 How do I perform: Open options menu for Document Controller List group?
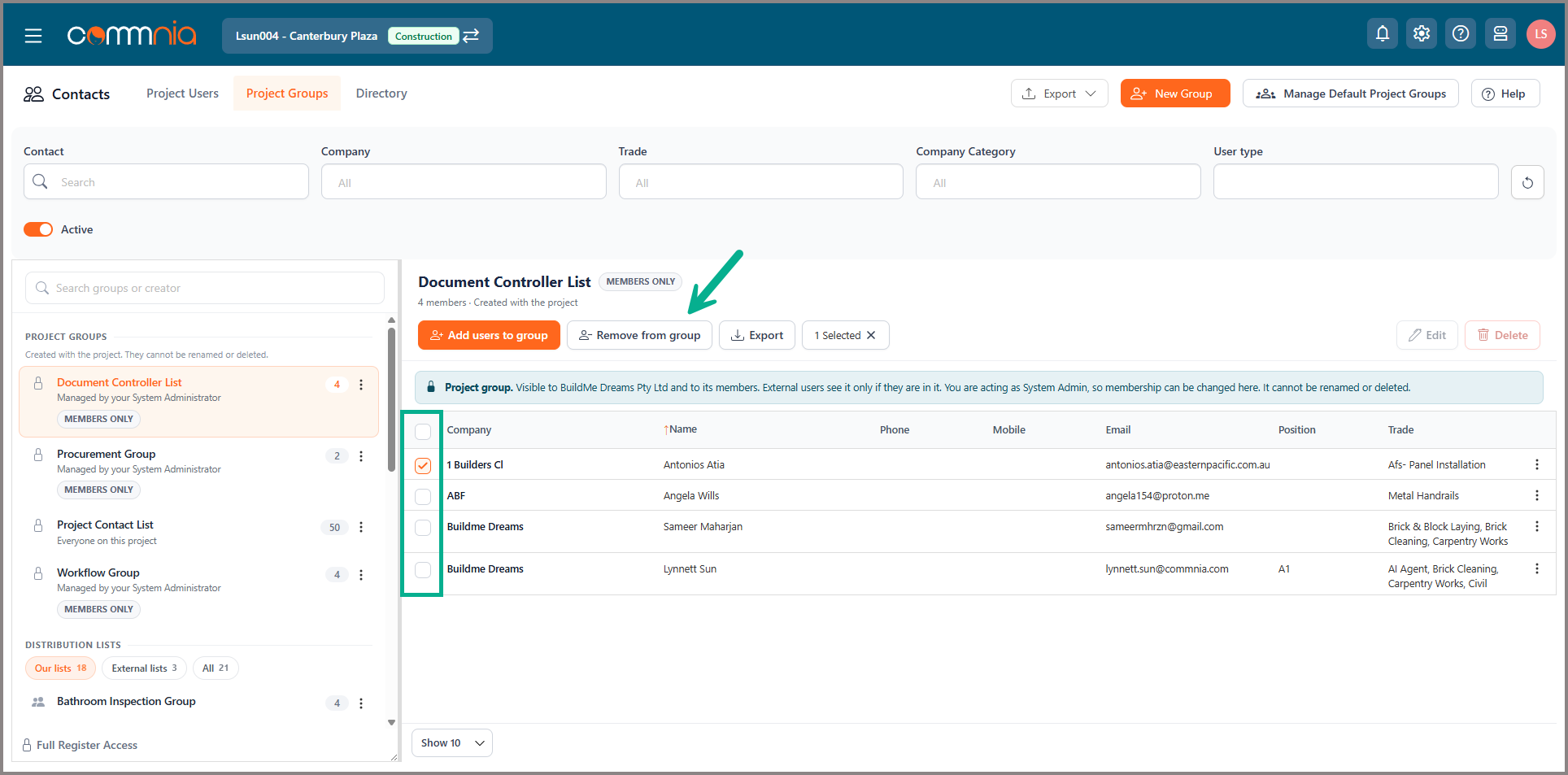[x=361, y=385]
